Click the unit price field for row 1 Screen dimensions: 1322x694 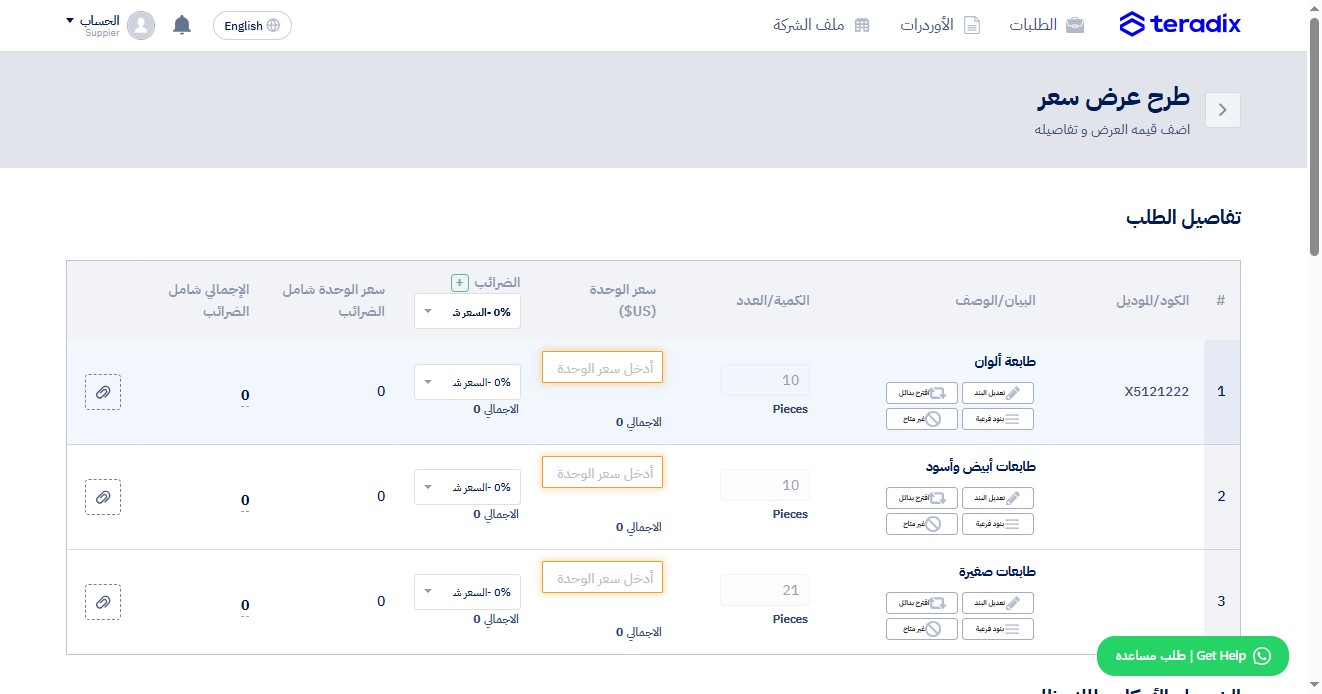point(603,367)
